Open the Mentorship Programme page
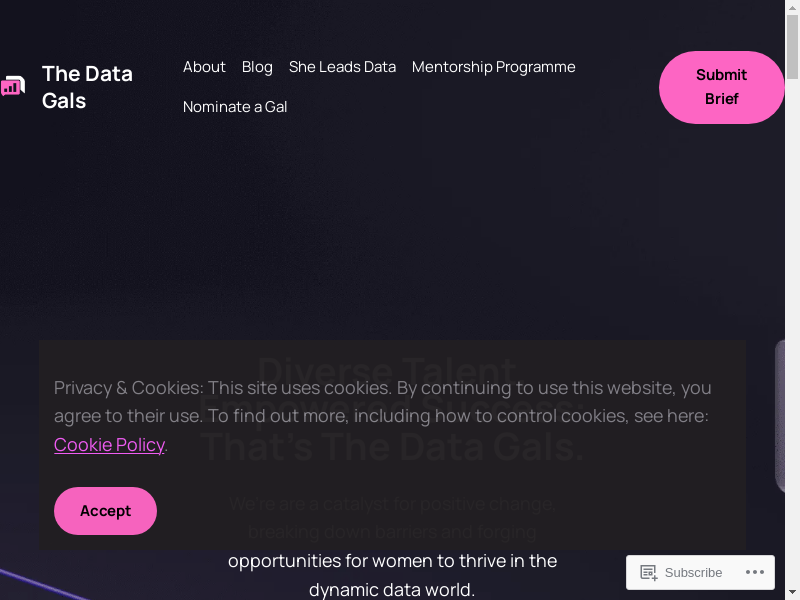Image resolution: width=800 pixels, height=600 pixels. tap(493, 67)
